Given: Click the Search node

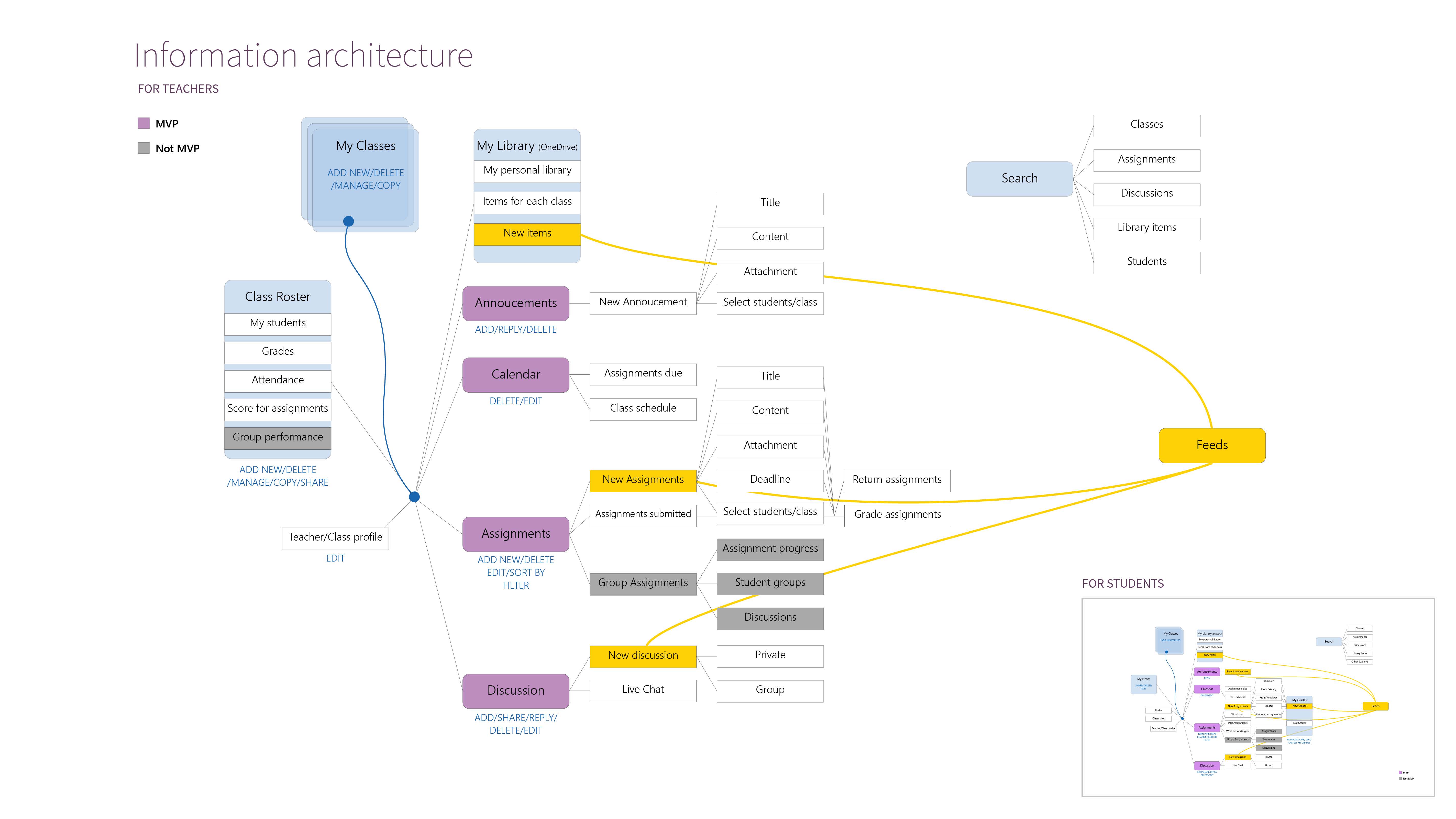Looking at the screenshot, I should pyautogui.click(x=1020, y=179).
